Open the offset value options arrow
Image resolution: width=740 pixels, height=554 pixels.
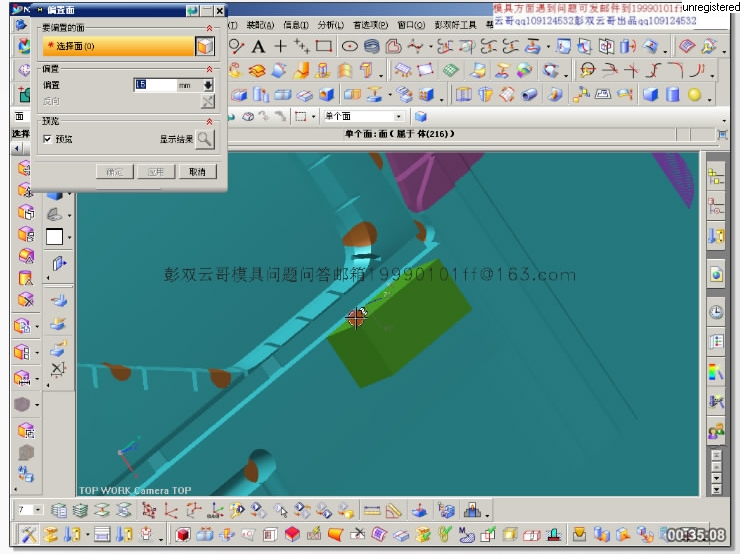point(208,86)
